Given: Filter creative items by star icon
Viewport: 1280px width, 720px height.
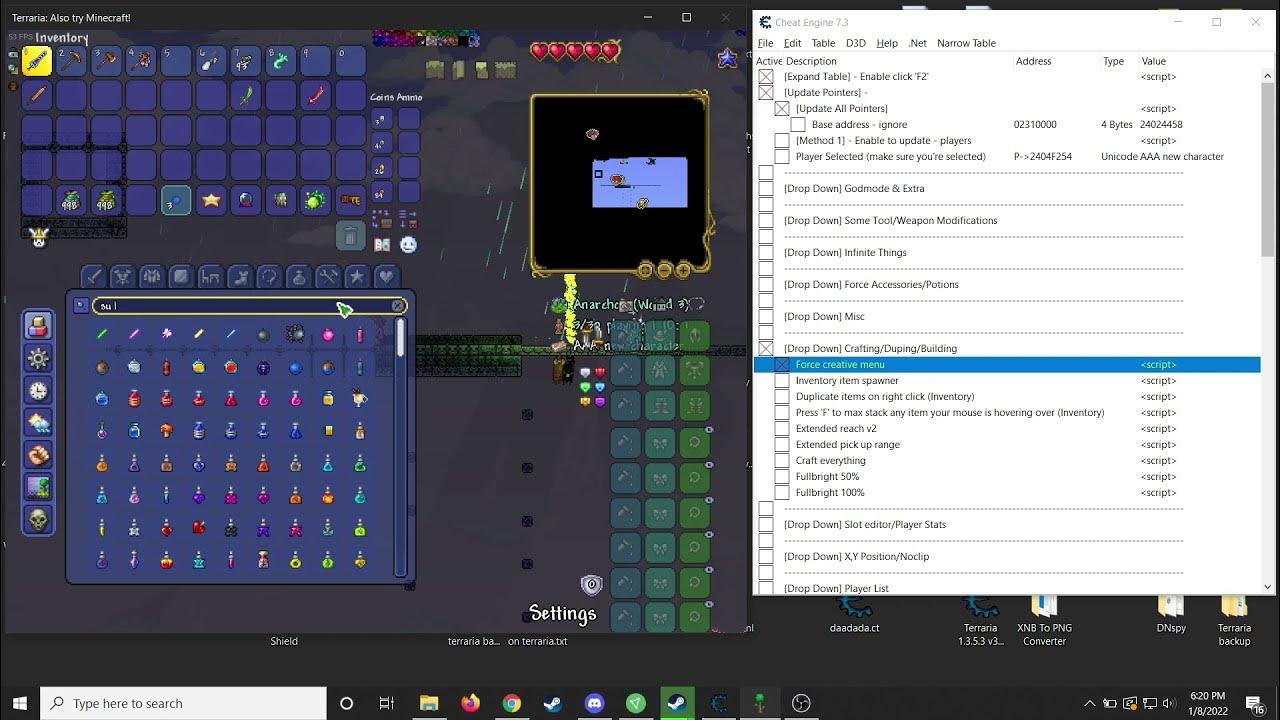Looking at the screenshot, I should click(357, 276).
